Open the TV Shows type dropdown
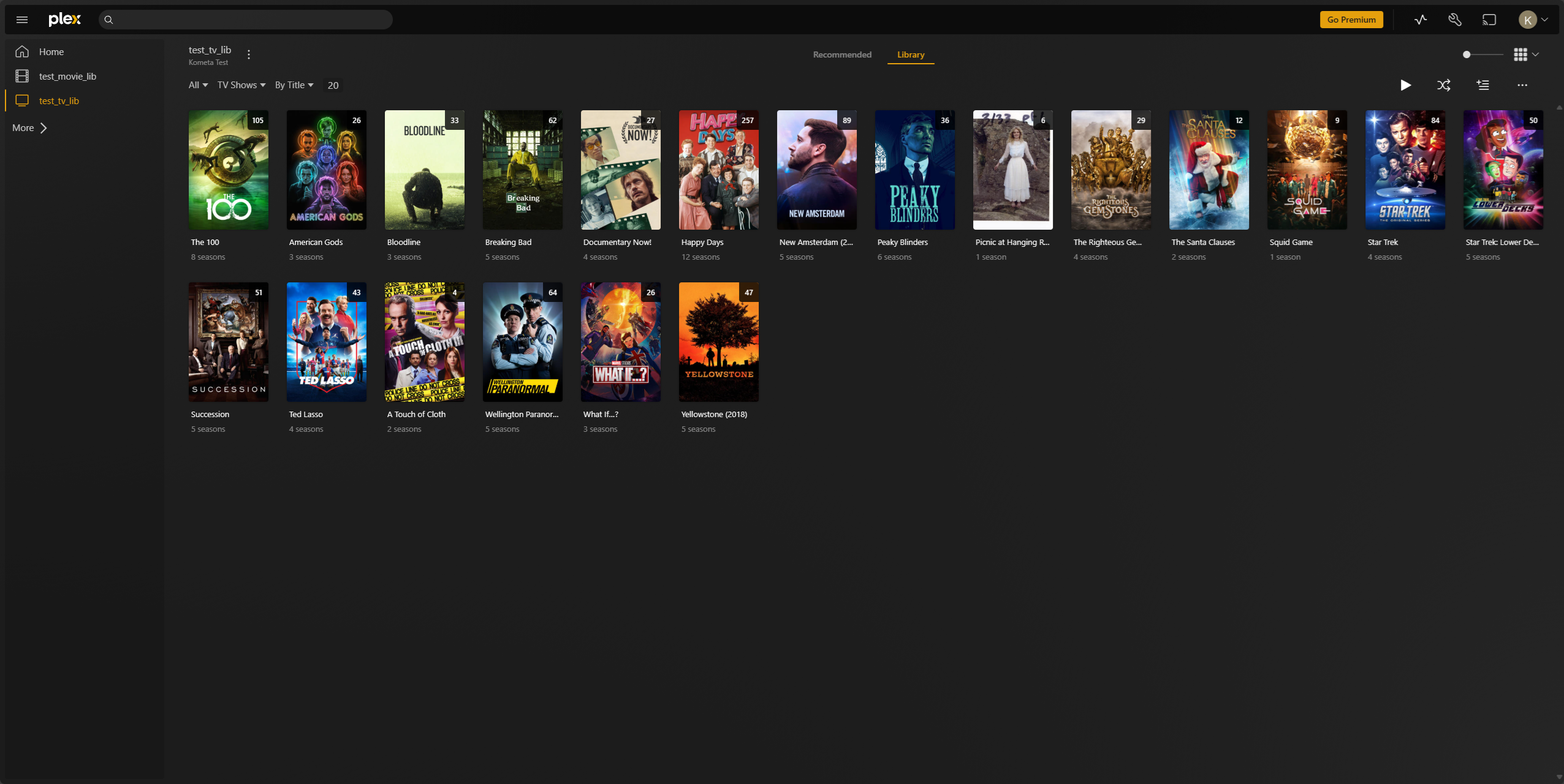 pos(241,85)
